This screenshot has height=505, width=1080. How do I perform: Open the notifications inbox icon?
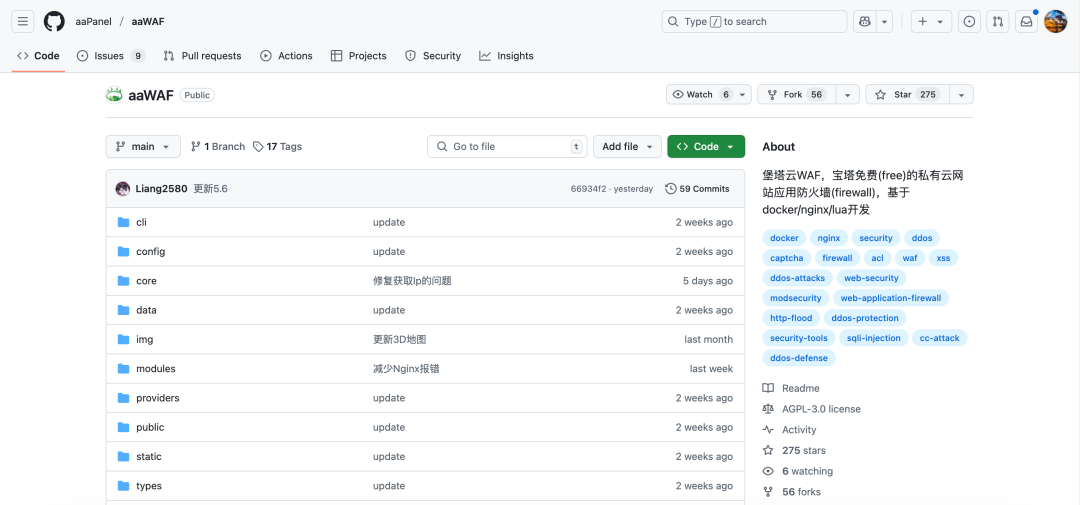pos(1026,21)
